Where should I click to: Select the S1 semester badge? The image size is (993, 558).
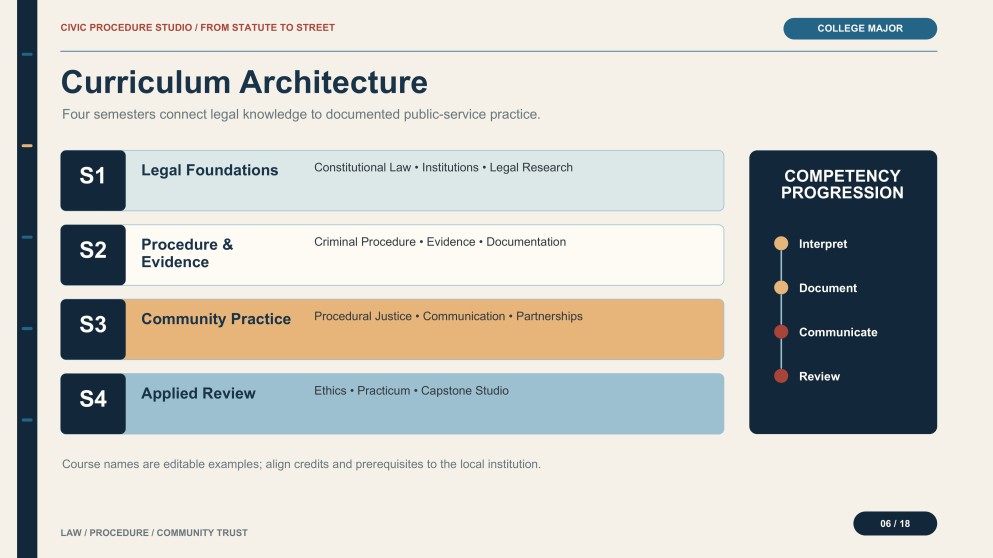93,181
